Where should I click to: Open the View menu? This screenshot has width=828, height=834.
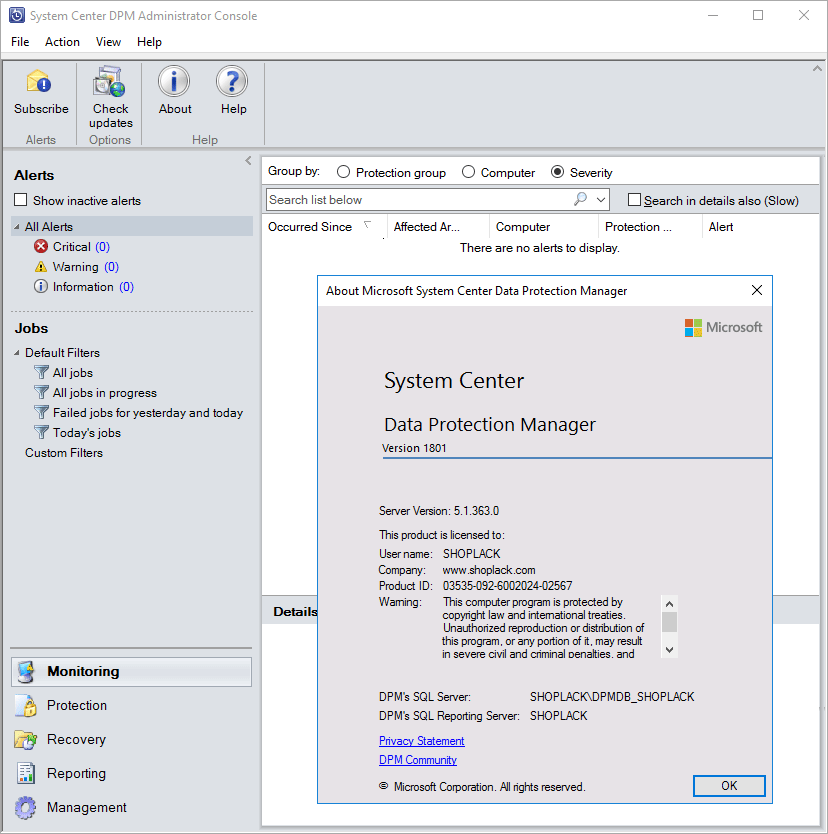point(108,41)
